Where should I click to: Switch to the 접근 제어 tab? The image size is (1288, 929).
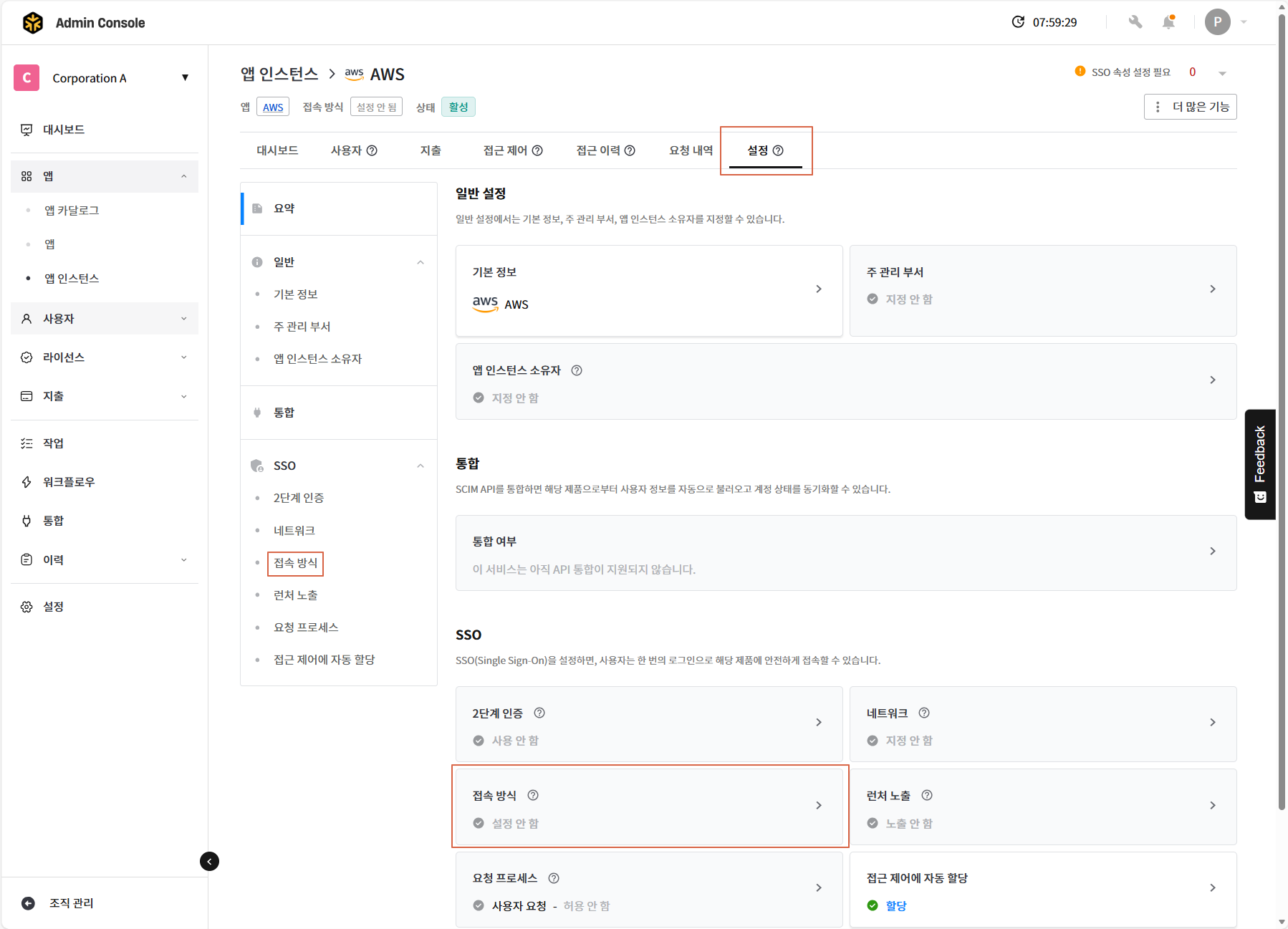pyautogui.click(x=512, y=150)
